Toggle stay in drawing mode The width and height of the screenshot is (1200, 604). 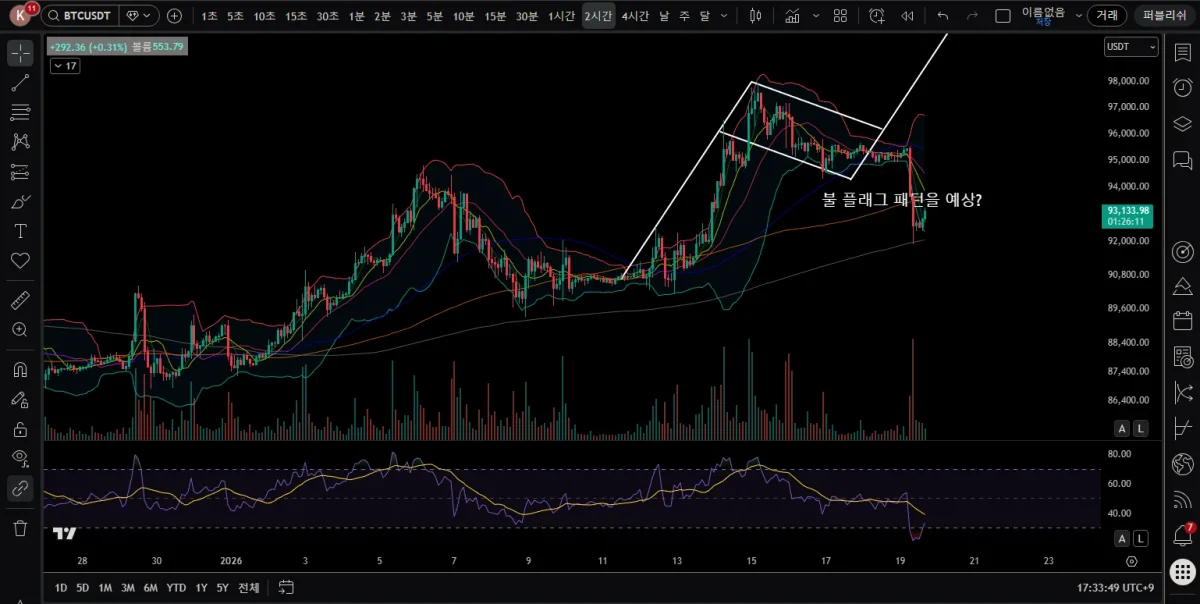[x=20, y=399]
